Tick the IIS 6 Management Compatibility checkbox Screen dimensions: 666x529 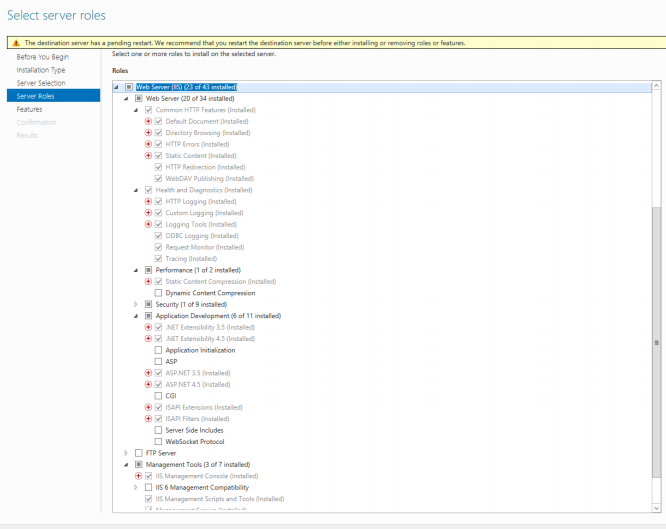pos(149,487)
